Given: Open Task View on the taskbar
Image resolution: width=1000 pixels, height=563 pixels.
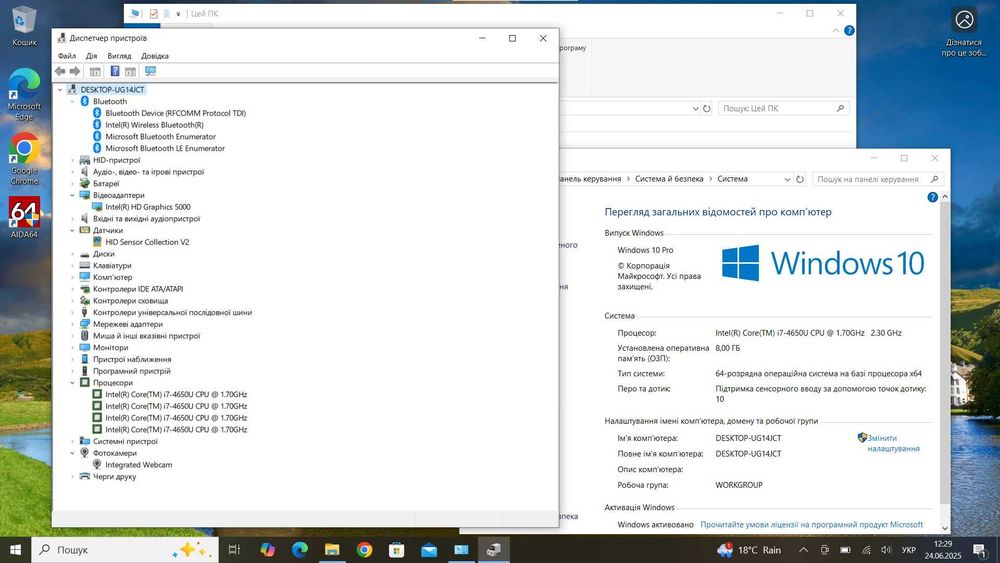Looking at the screenshot, I should pyautogui.click(x=234, y=550).
